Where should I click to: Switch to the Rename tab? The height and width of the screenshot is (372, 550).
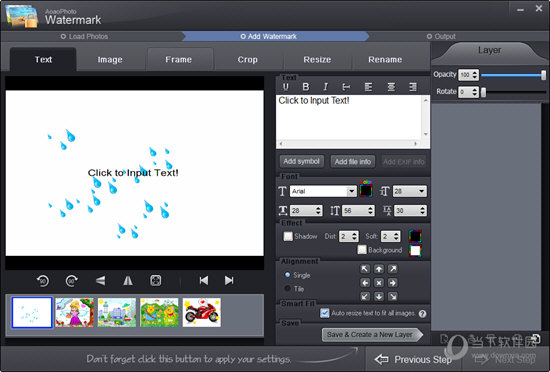[385, 60]
